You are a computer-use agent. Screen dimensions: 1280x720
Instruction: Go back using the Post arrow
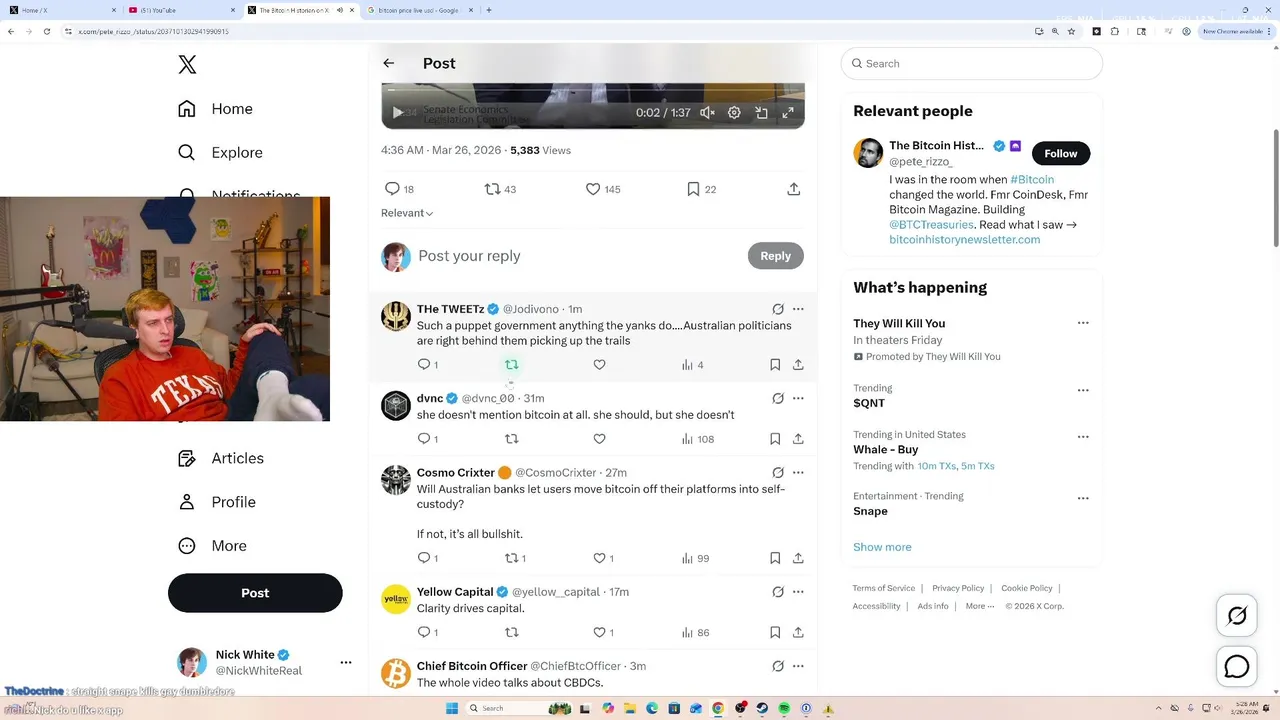(x=389, y=63)
